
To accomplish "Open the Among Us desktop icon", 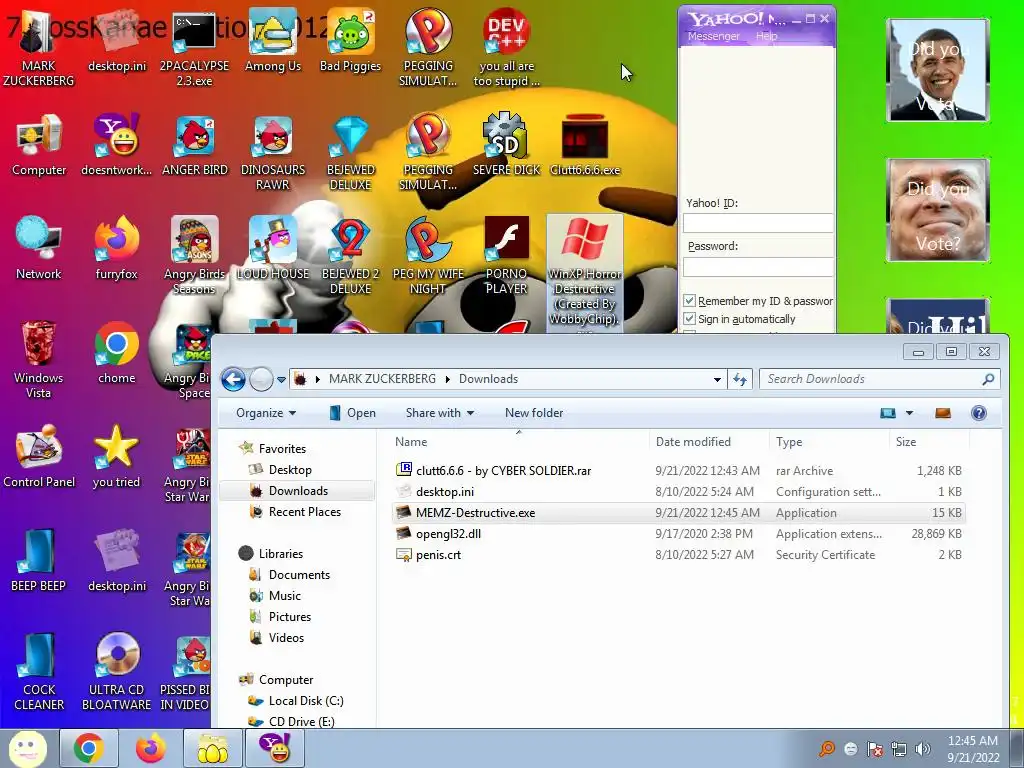I will [x=272, y=40].
